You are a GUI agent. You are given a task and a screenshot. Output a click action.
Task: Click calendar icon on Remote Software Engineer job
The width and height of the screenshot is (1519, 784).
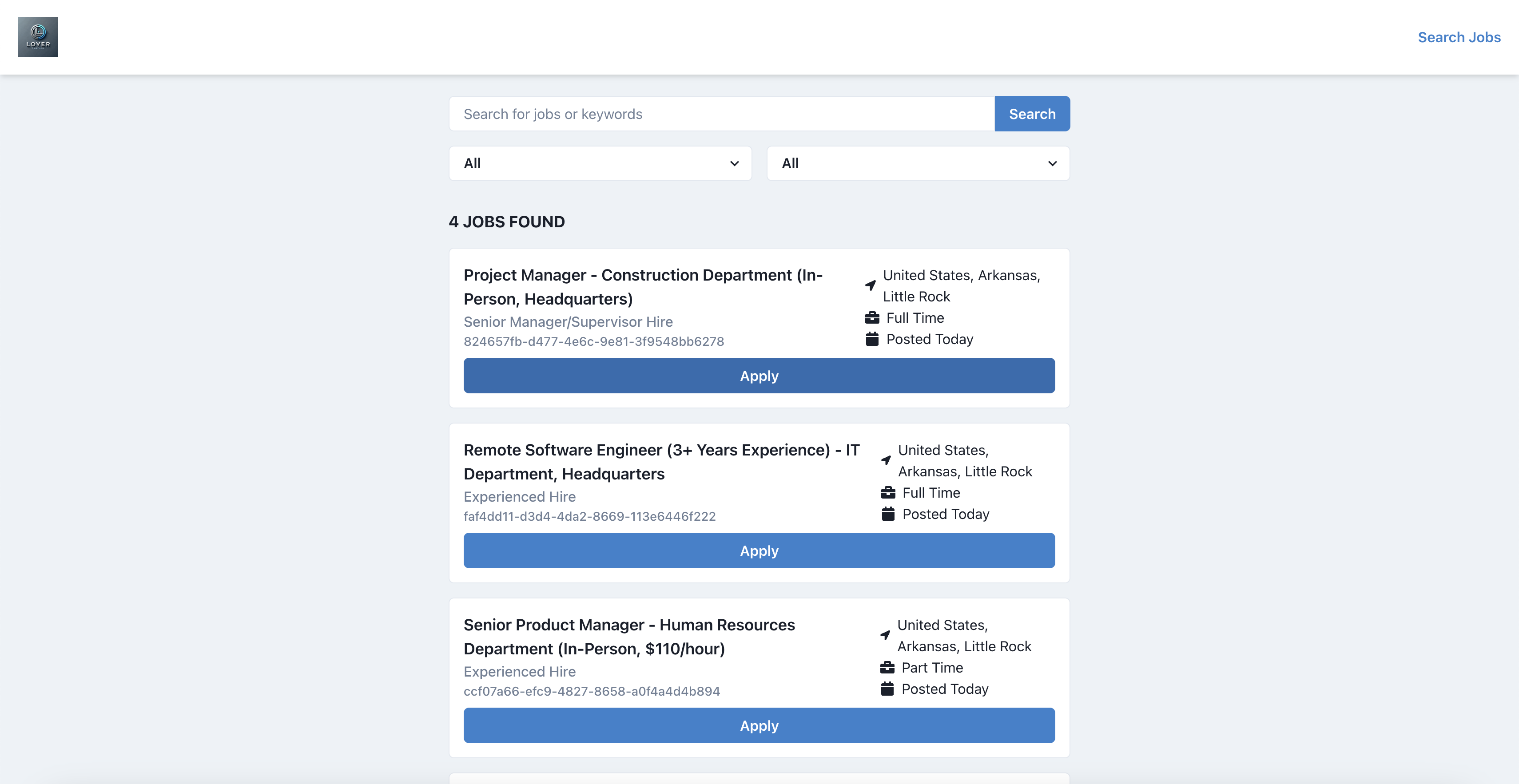(x=888, y=514)
